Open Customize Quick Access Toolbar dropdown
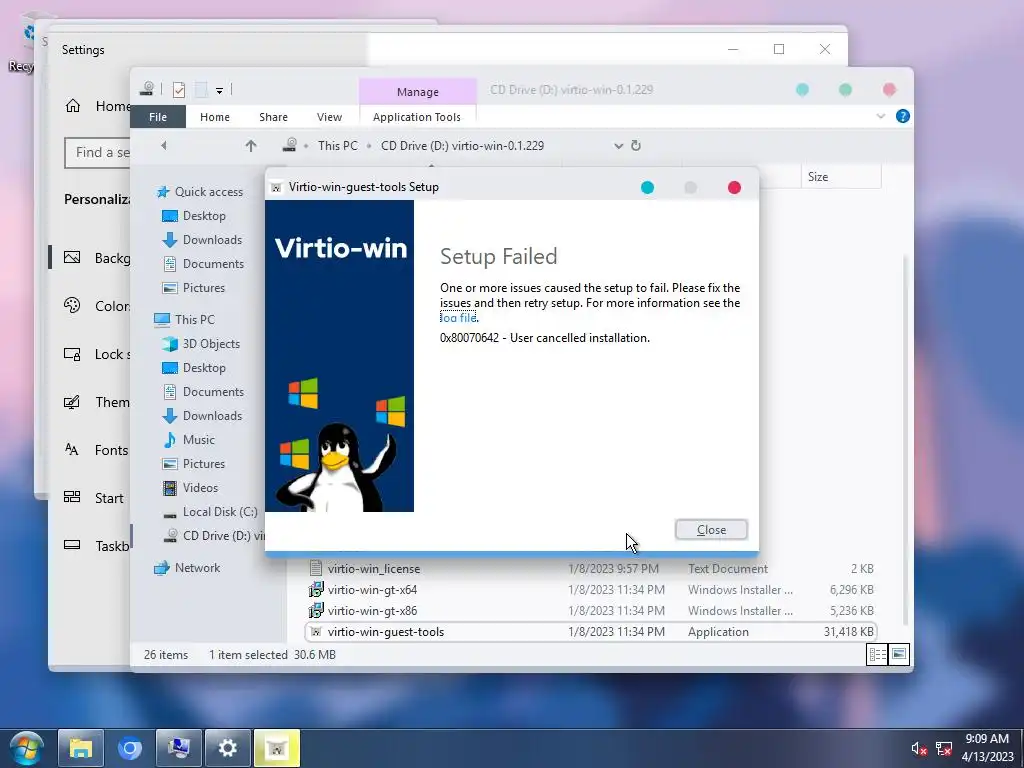1024x768 pixels. tap(219, 91)
